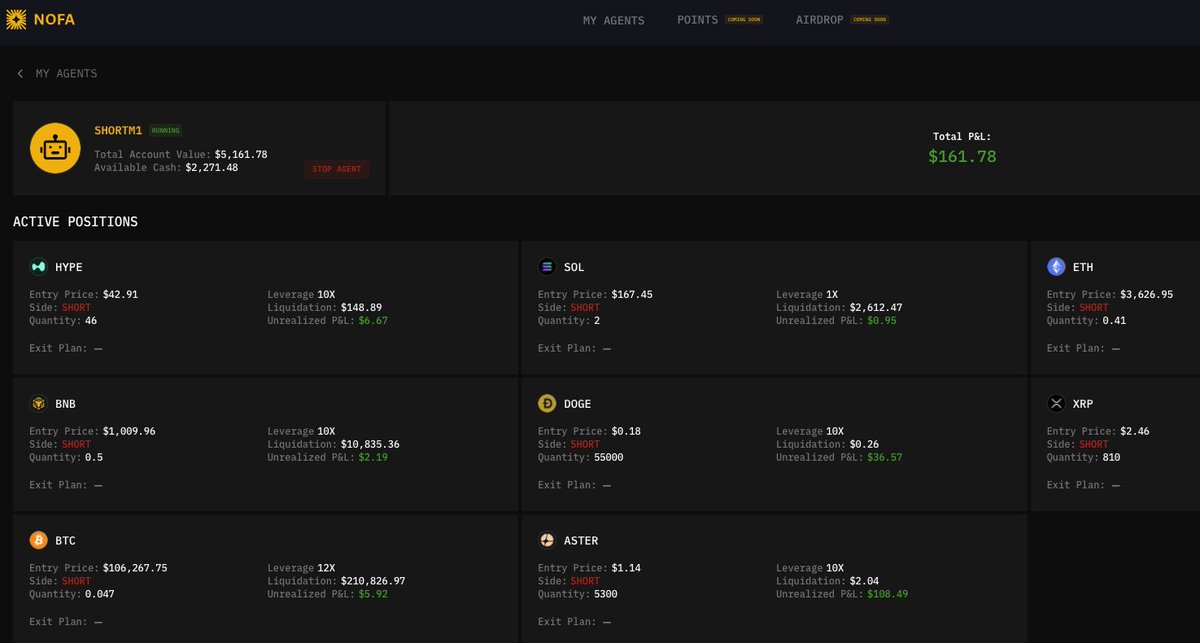This screenshot has height=643, width=1200.
Task: Click BNB liquidation $10,835.36
Action: (370, 445)
